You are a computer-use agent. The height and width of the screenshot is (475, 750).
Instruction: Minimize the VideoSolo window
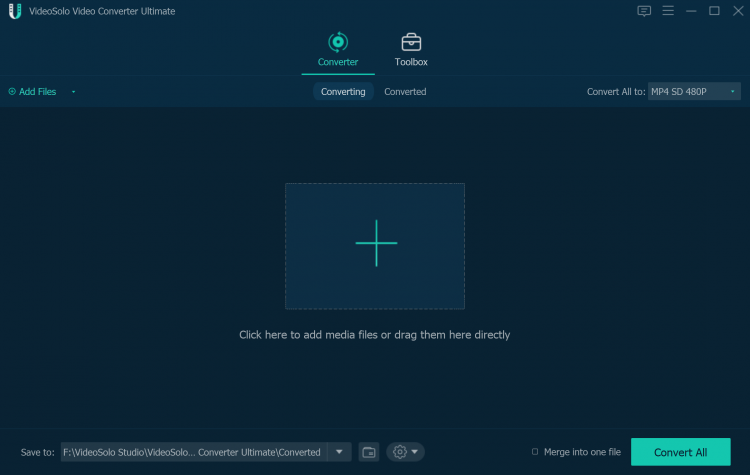(x=691, y=11)
